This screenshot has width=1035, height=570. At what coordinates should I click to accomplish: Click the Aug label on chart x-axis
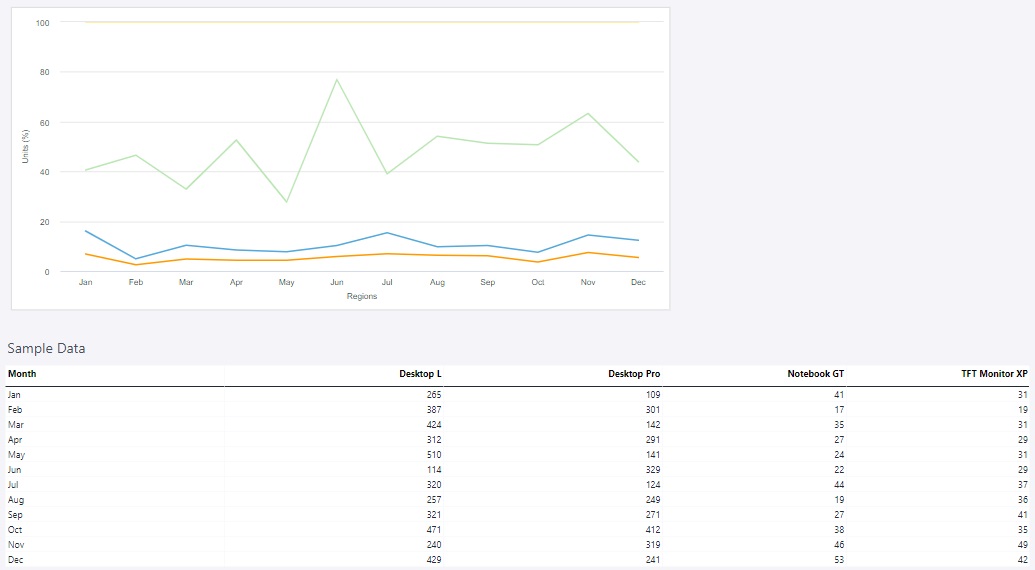pyautogui.click(x=437, y=283)
